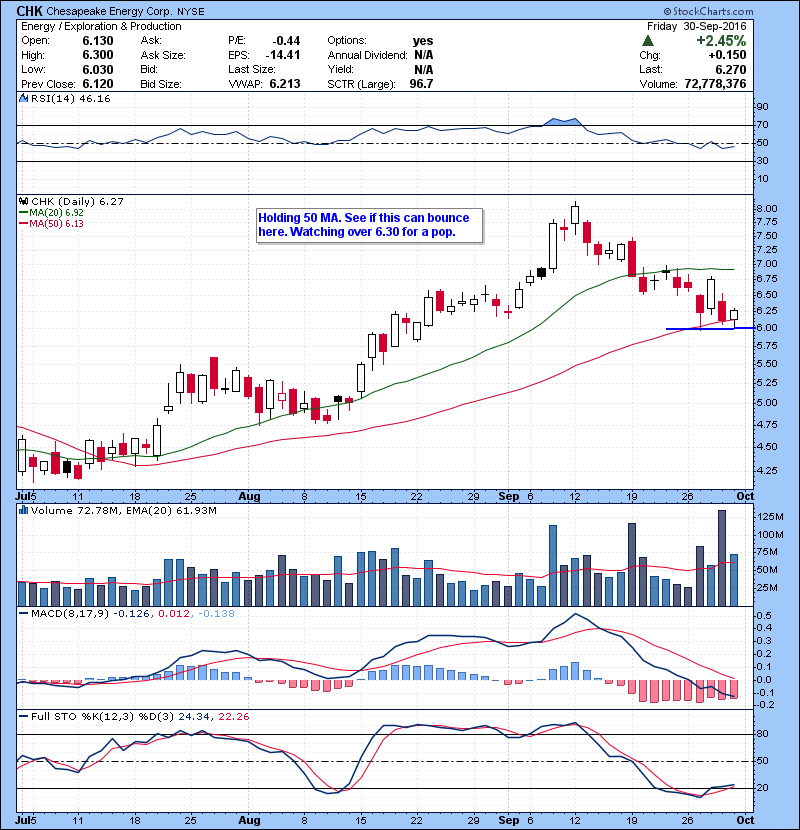Toggle the EMA(20) volume average legend

[135, 511]
